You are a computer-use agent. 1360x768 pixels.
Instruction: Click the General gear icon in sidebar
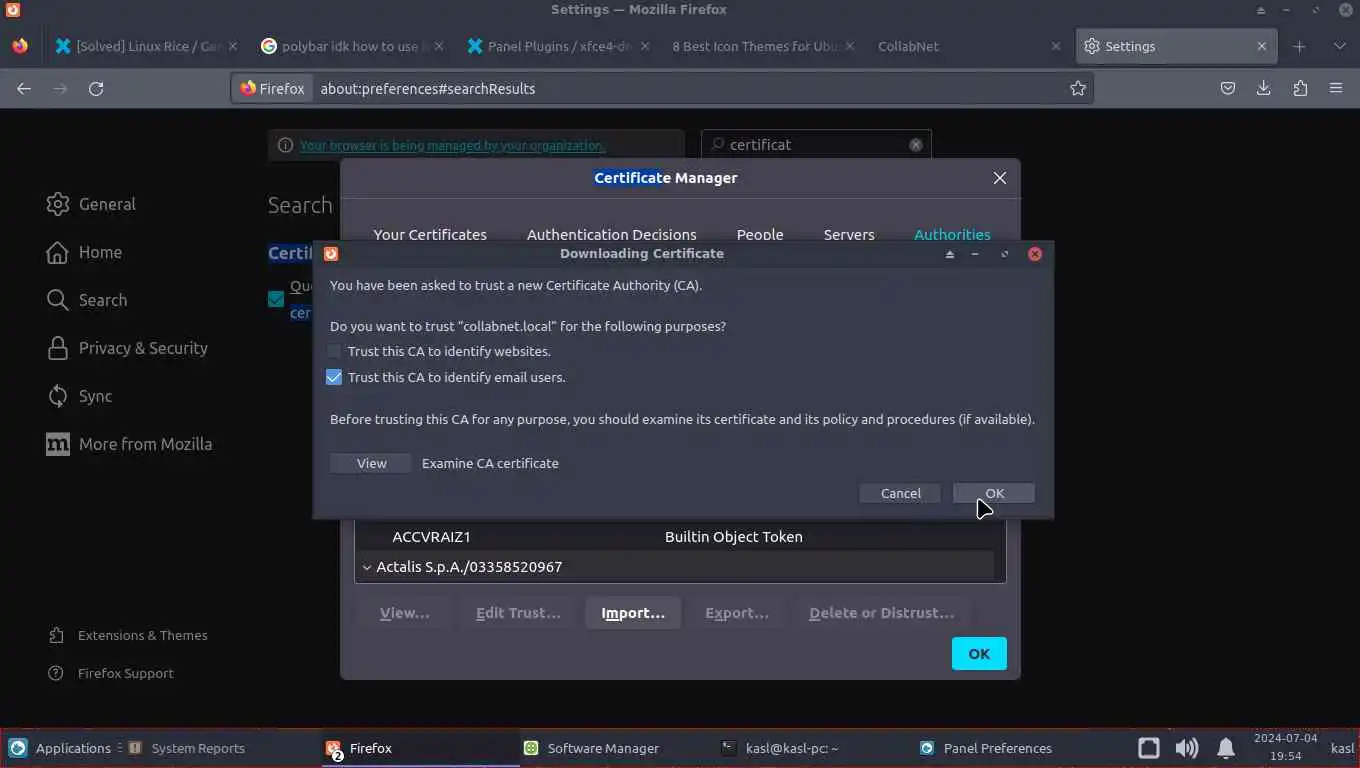[57, 204]
